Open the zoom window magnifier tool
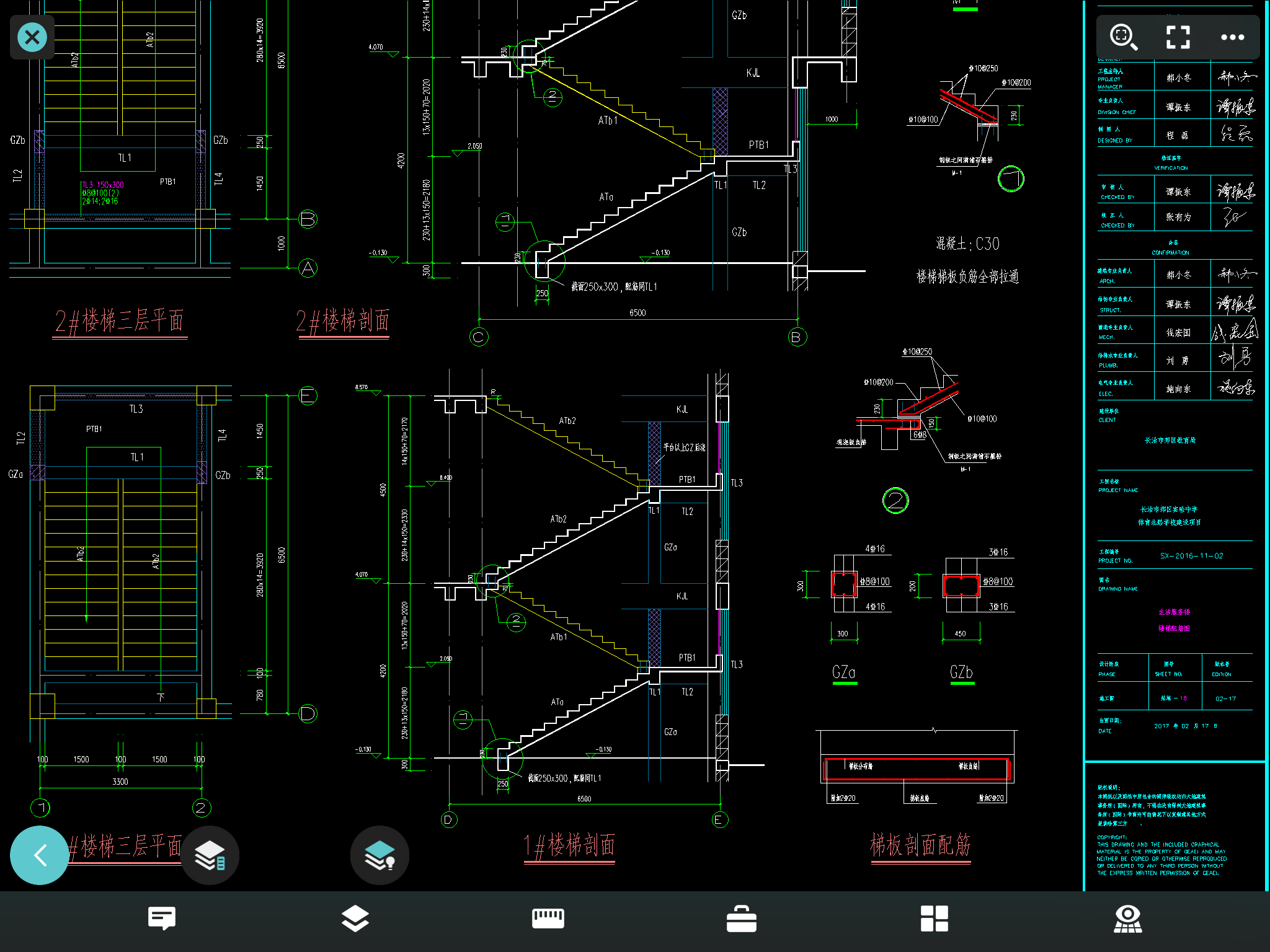Viewport: 1270px width, 952px height. tap(1124, 37)
